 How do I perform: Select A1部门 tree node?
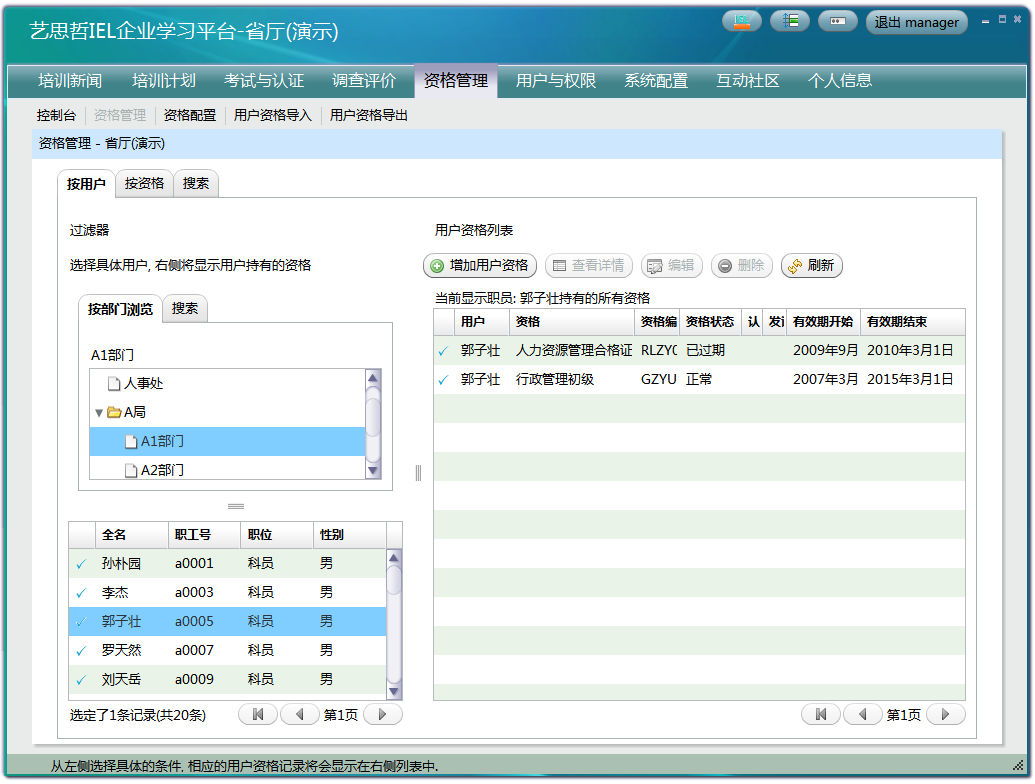[x=227, y=441]
